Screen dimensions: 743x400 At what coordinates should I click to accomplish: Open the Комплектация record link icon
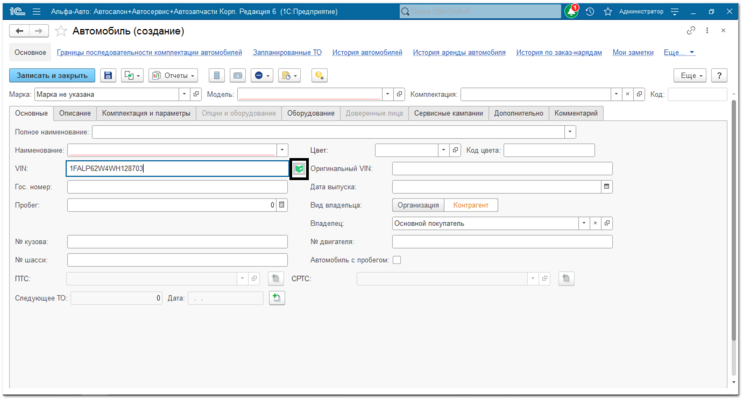pyautogui.click(x=639, y=94)
